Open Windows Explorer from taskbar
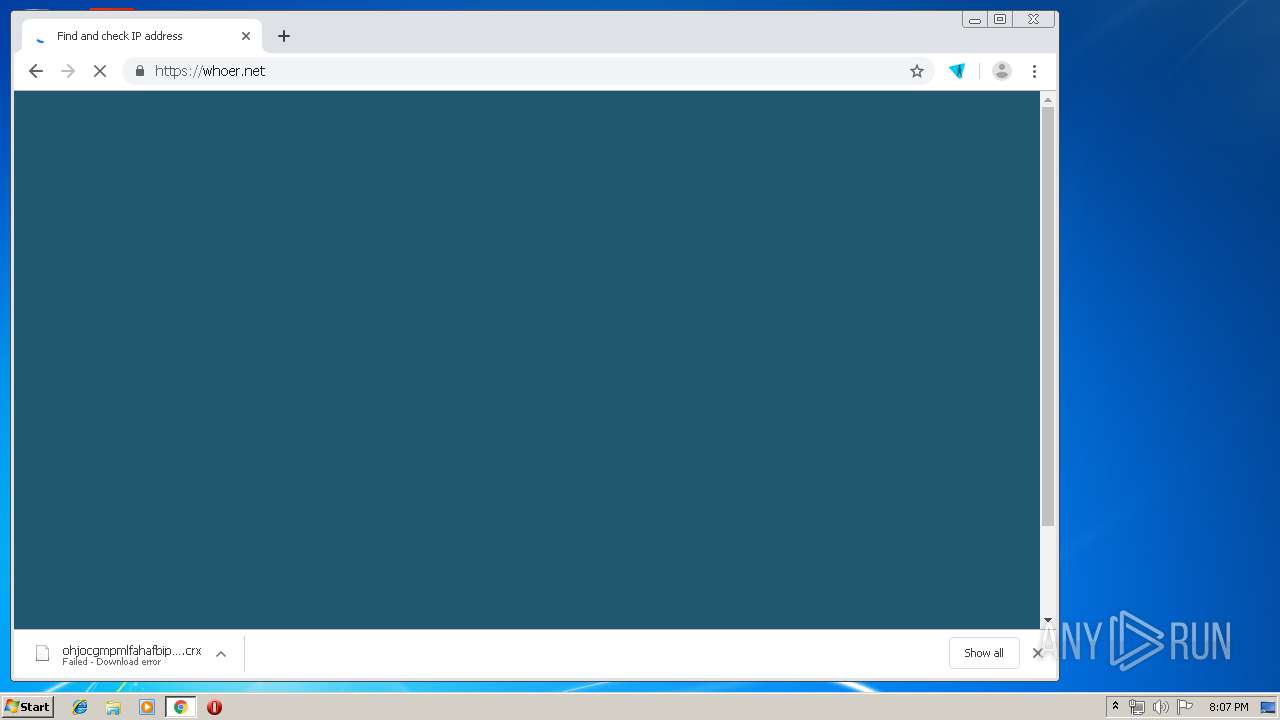The height and width of the screenshot is (720, 1280). 113,707
